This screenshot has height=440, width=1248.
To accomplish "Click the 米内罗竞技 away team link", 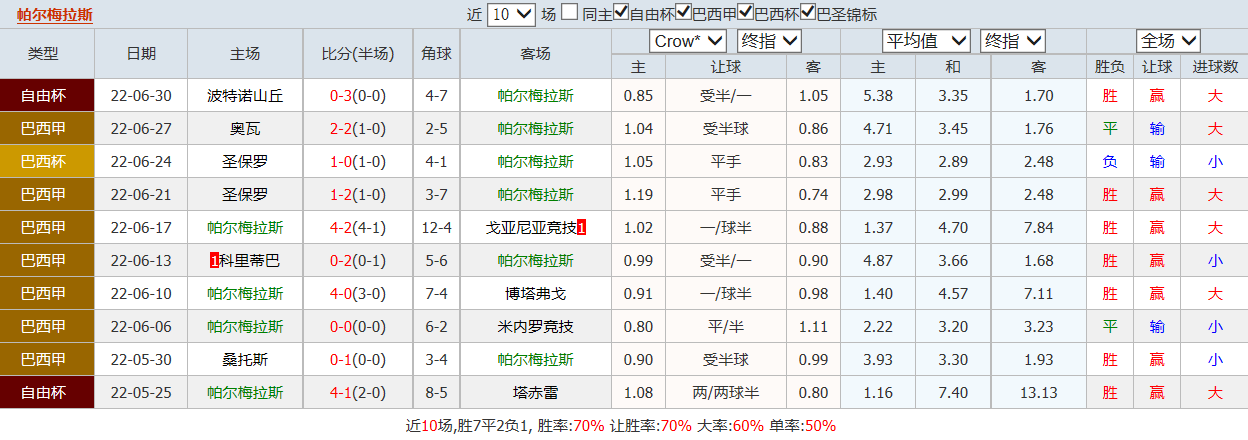I will click(x=535, y=327).
